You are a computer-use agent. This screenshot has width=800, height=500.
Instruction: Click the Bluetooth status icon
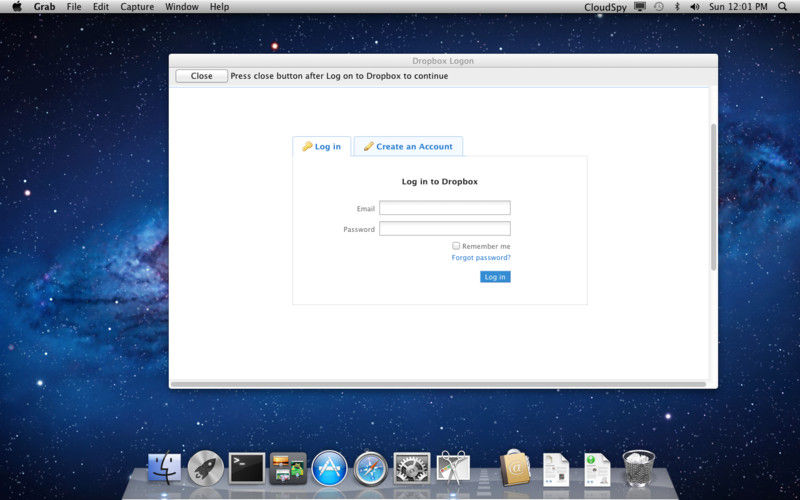click(x=677, y=7)
